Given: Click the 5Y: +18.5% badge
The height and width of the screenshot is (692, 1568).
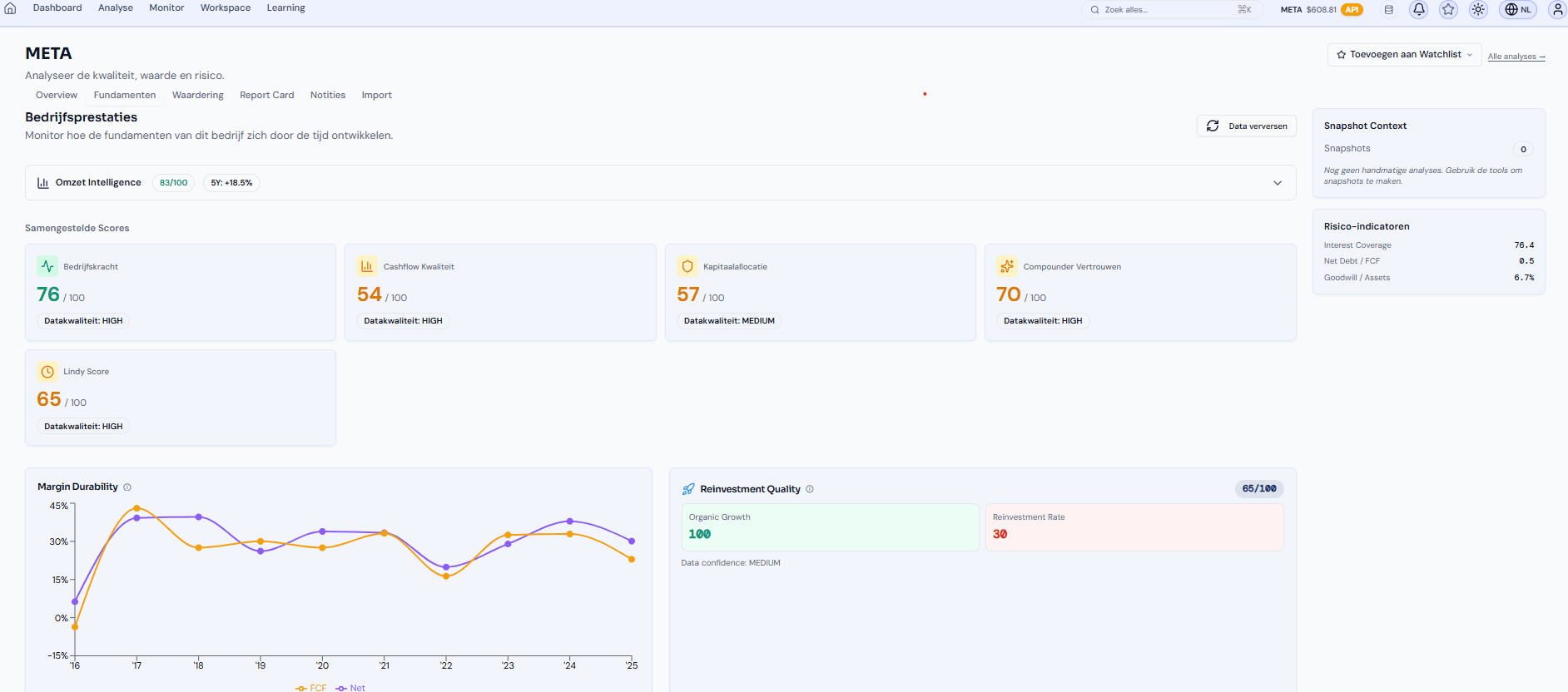Looking at the screenshot, I should click(231, 183).
